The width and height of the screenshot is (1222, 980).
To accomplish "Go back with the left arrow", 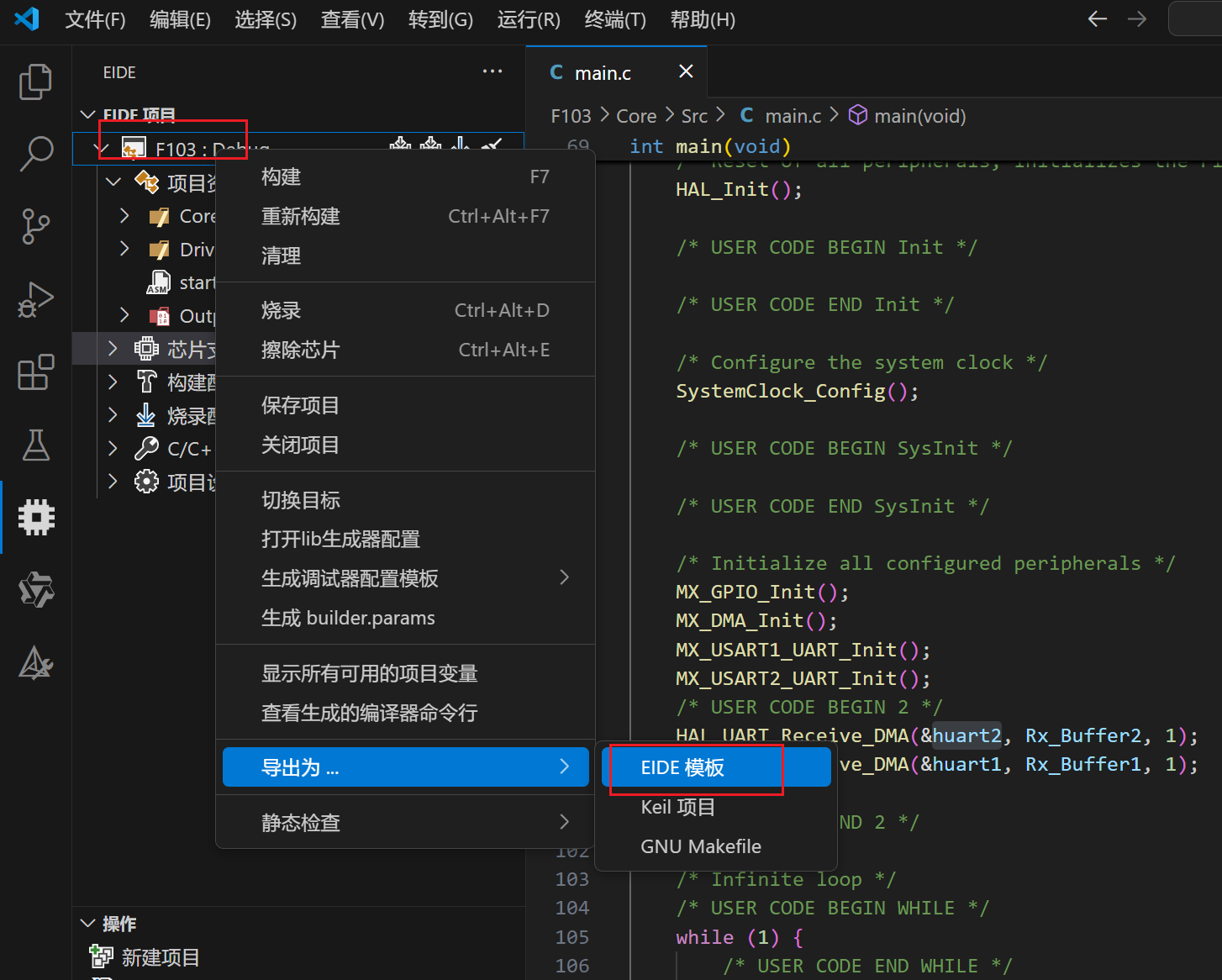I will point(1097,18).
